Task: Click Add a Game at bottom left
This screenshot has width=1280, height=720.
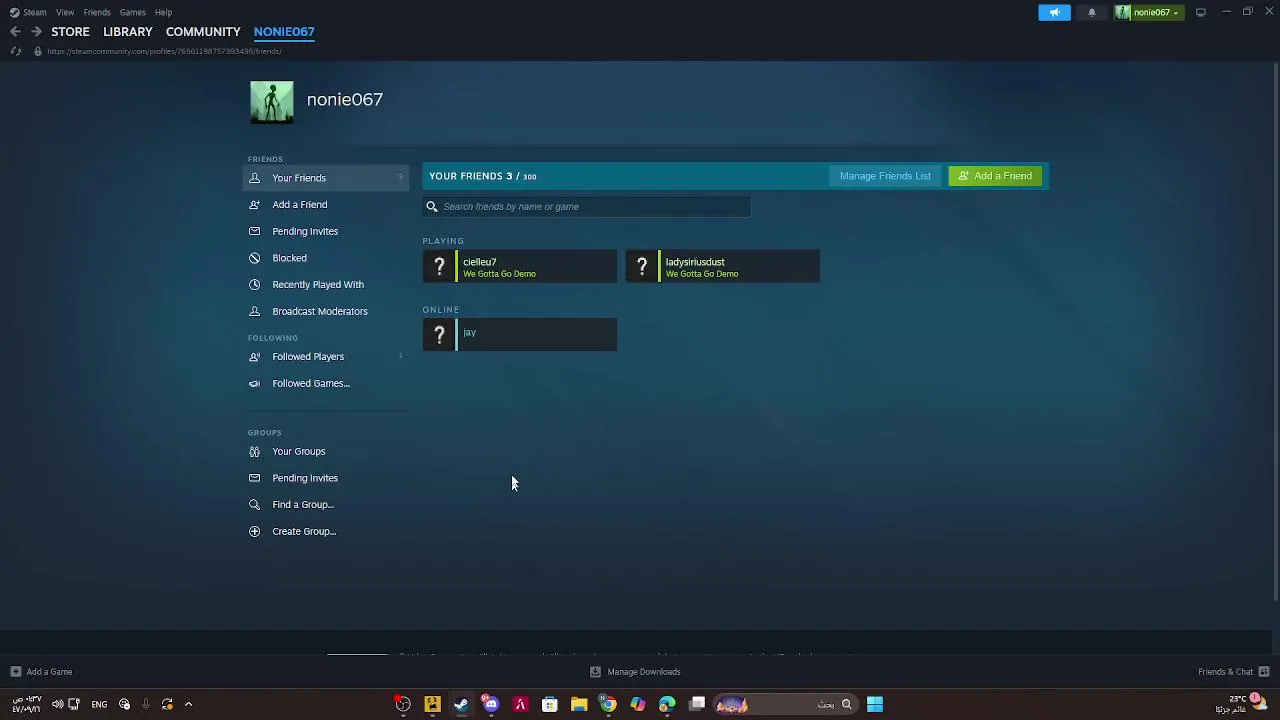Action: click(x=41, y=672)
